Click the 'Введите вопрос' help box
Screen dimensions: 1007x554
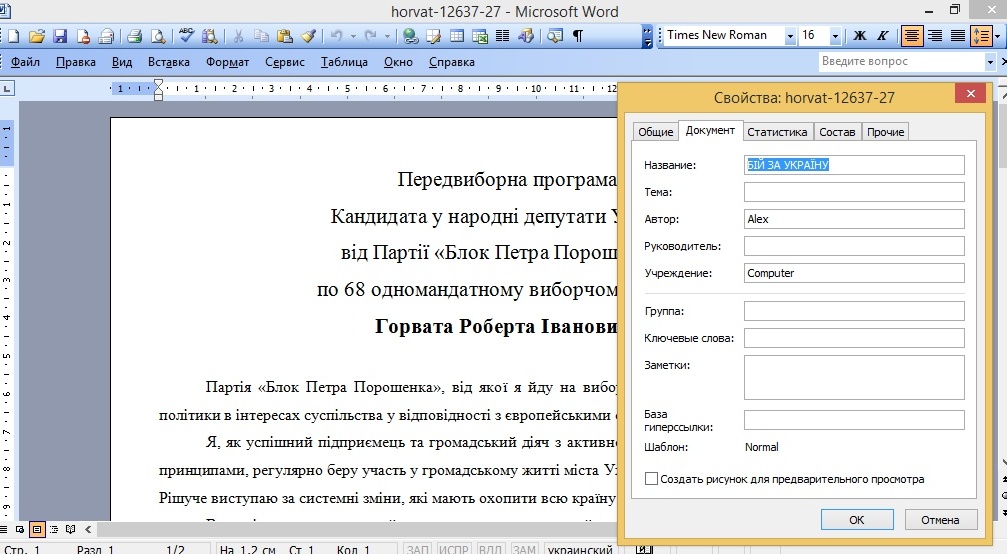point(900,62)
